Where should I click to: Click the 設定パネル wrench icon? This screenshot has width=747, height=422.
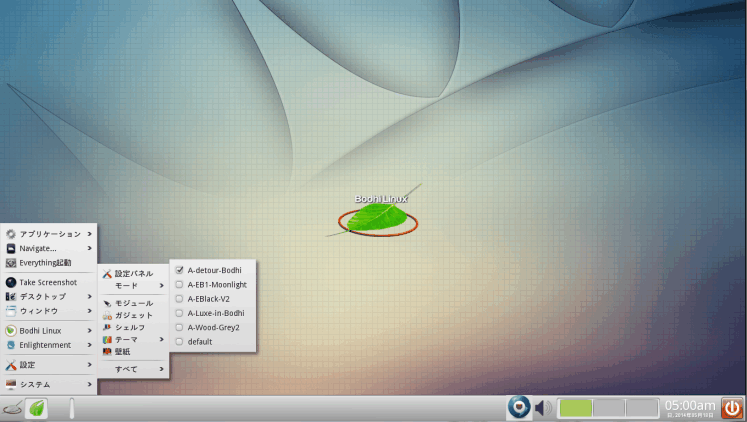[x=107, y=273]
